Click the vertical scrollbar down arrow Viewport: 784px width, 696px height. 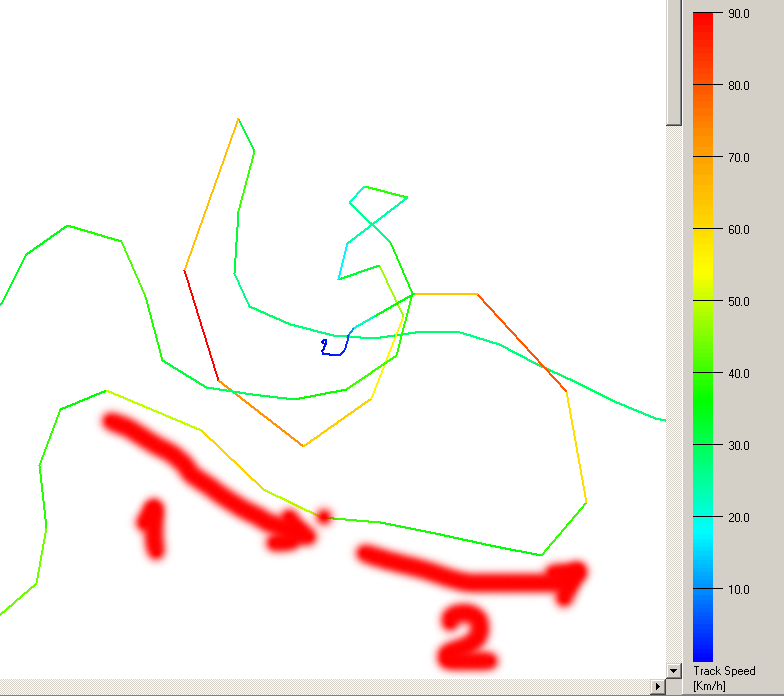click(674, 669)
